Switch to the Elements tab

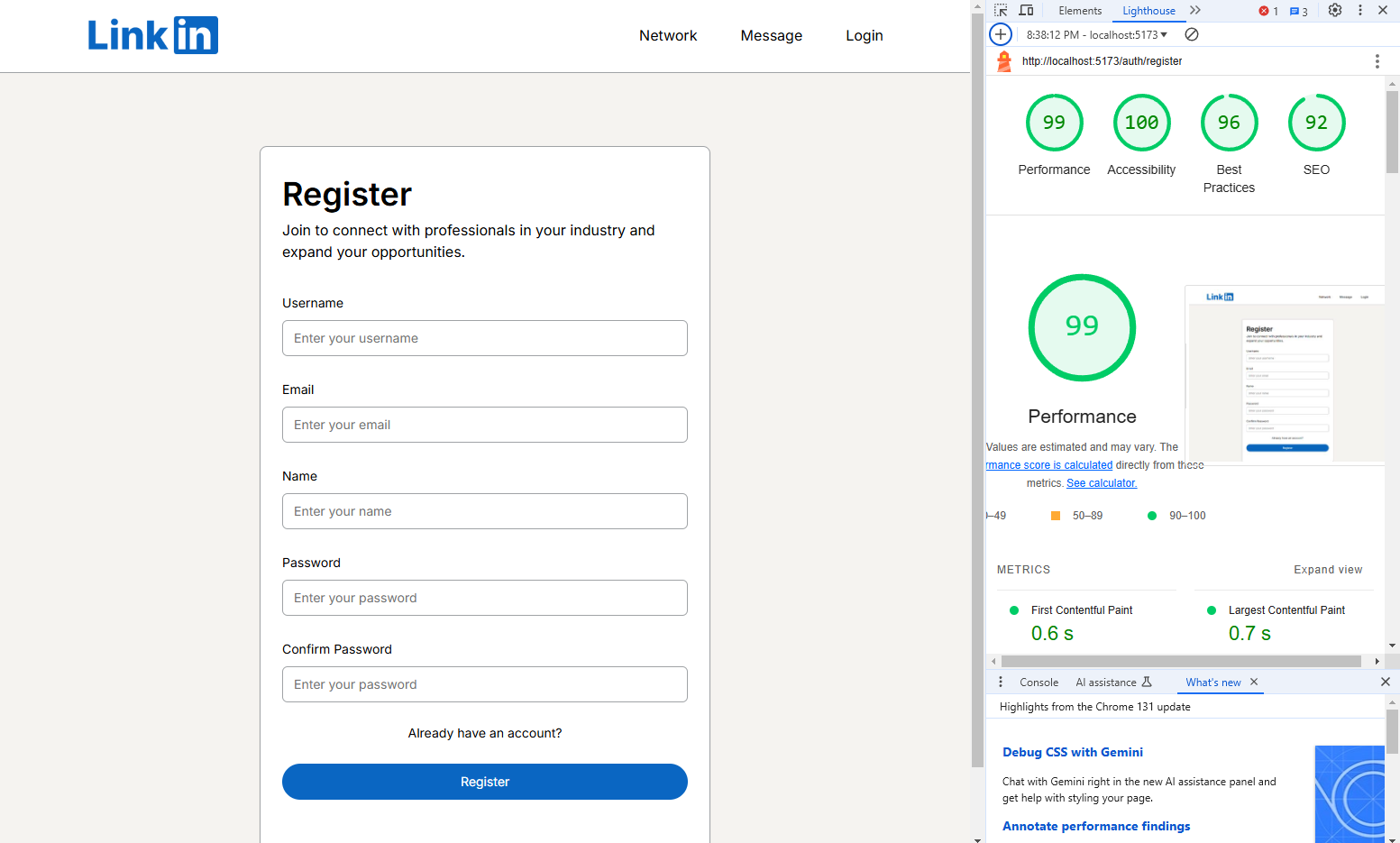pos(1080,11)
